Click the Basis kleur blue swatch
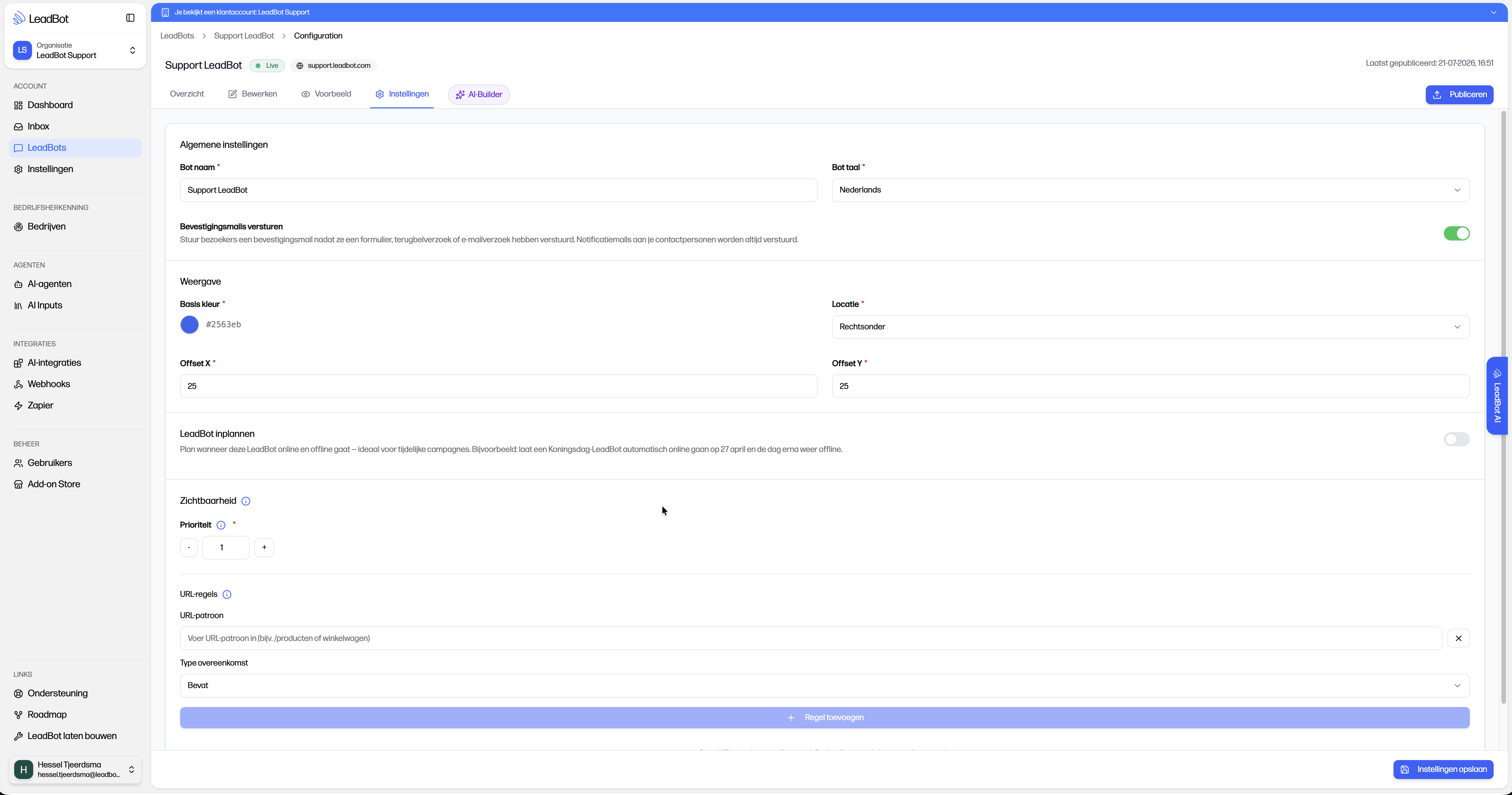The height and width of the screenshot is (795, 1512). (190, 324)
